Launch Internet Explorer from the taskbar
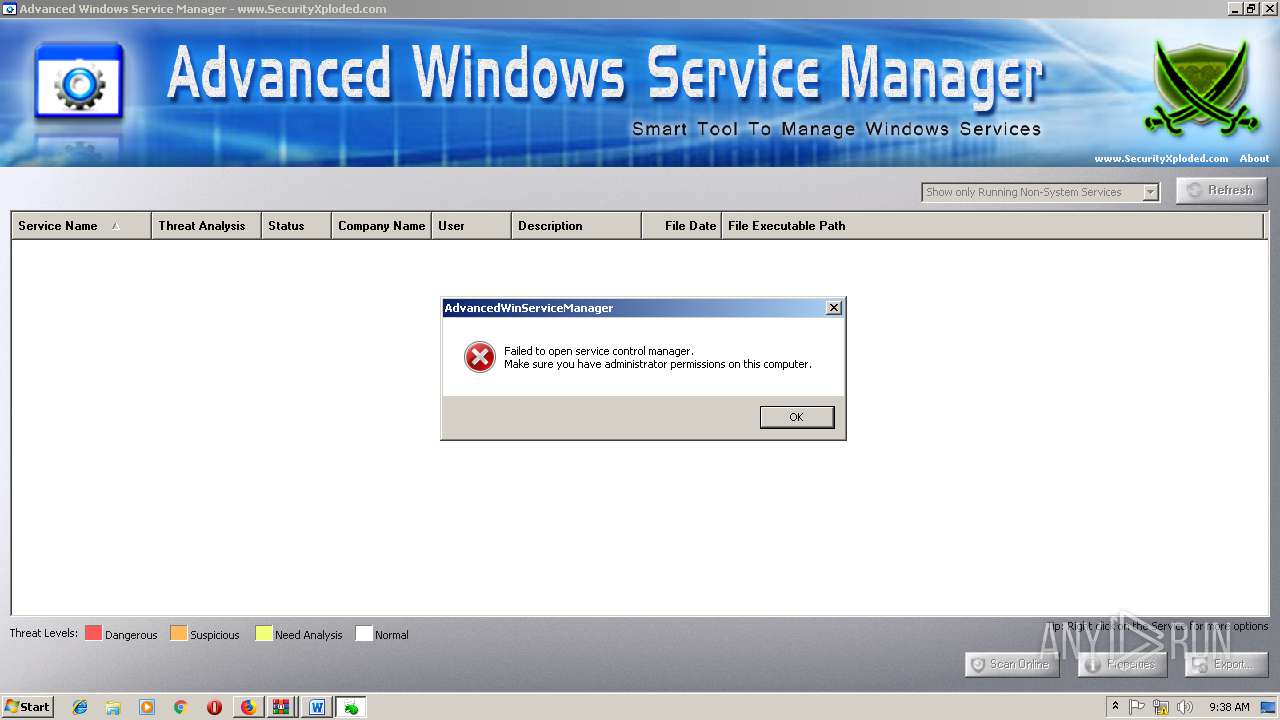Screen dimensions: 1280x720 [x=80, y=707]
